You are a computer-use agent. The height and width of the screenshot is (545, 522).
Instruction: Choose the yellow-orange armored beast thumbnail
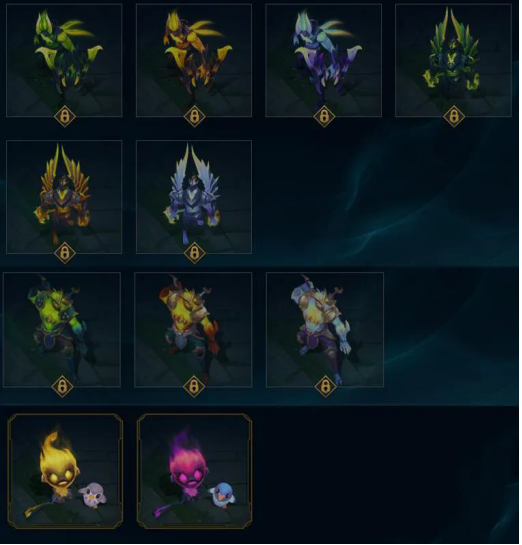coord(193,330)
